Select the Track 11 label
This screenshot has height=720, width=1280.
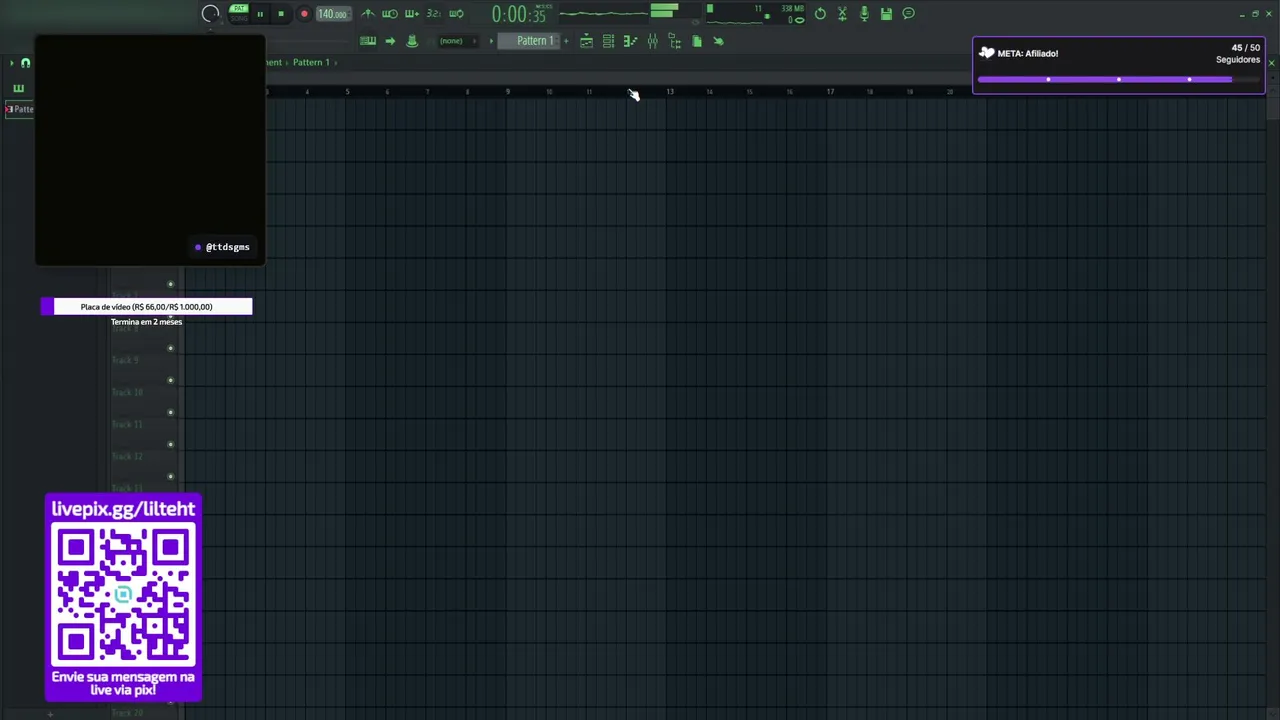tap(127, 424)
